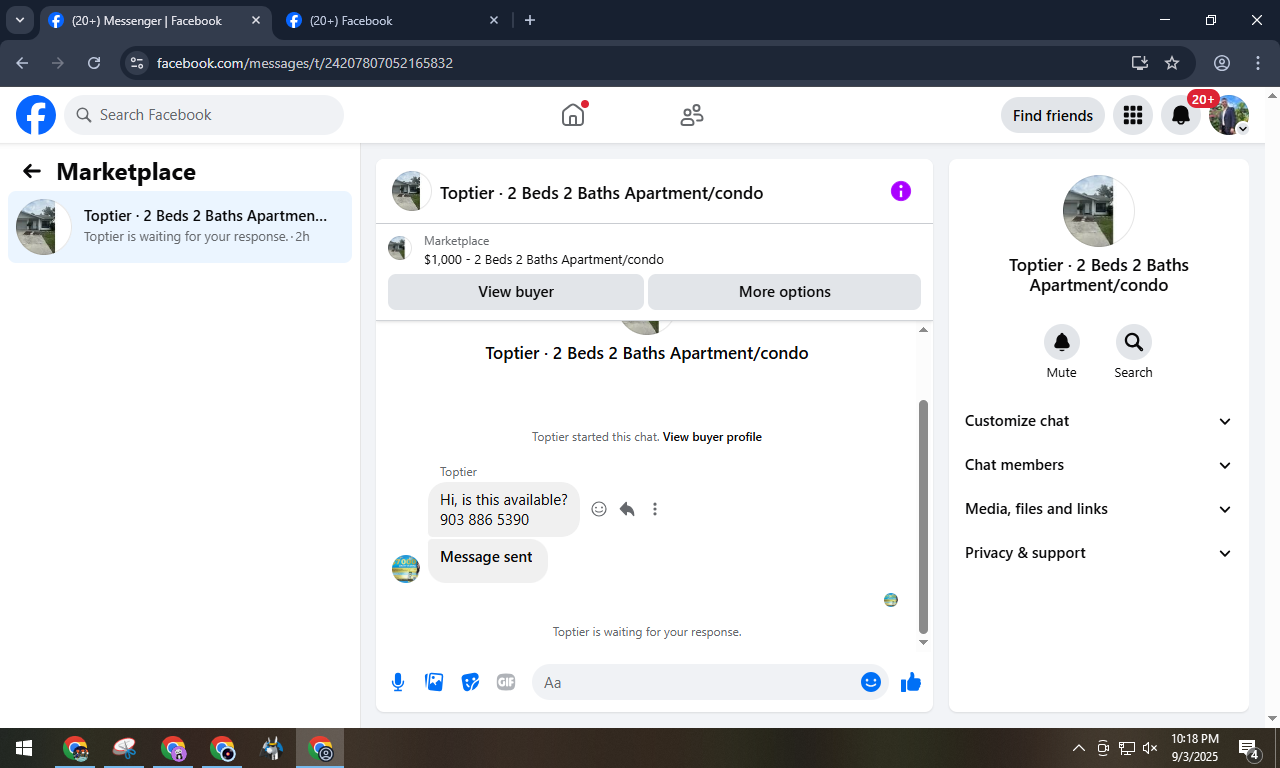
Task: Click the Chrome address bar URL
Action: (x=305, y=63)
